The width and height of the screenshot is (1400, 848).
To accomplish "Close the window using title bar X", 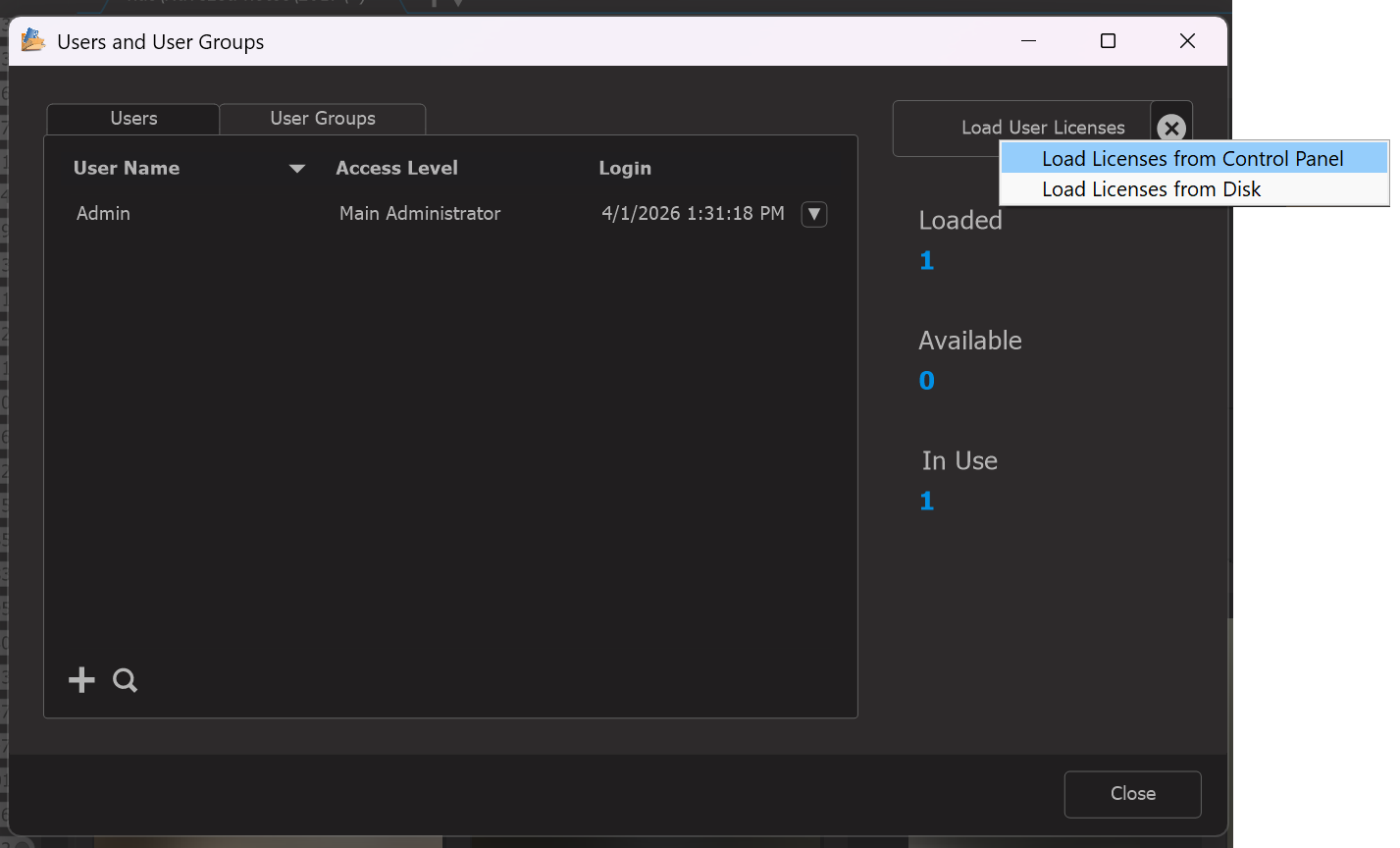I will tap(1187, 41).
